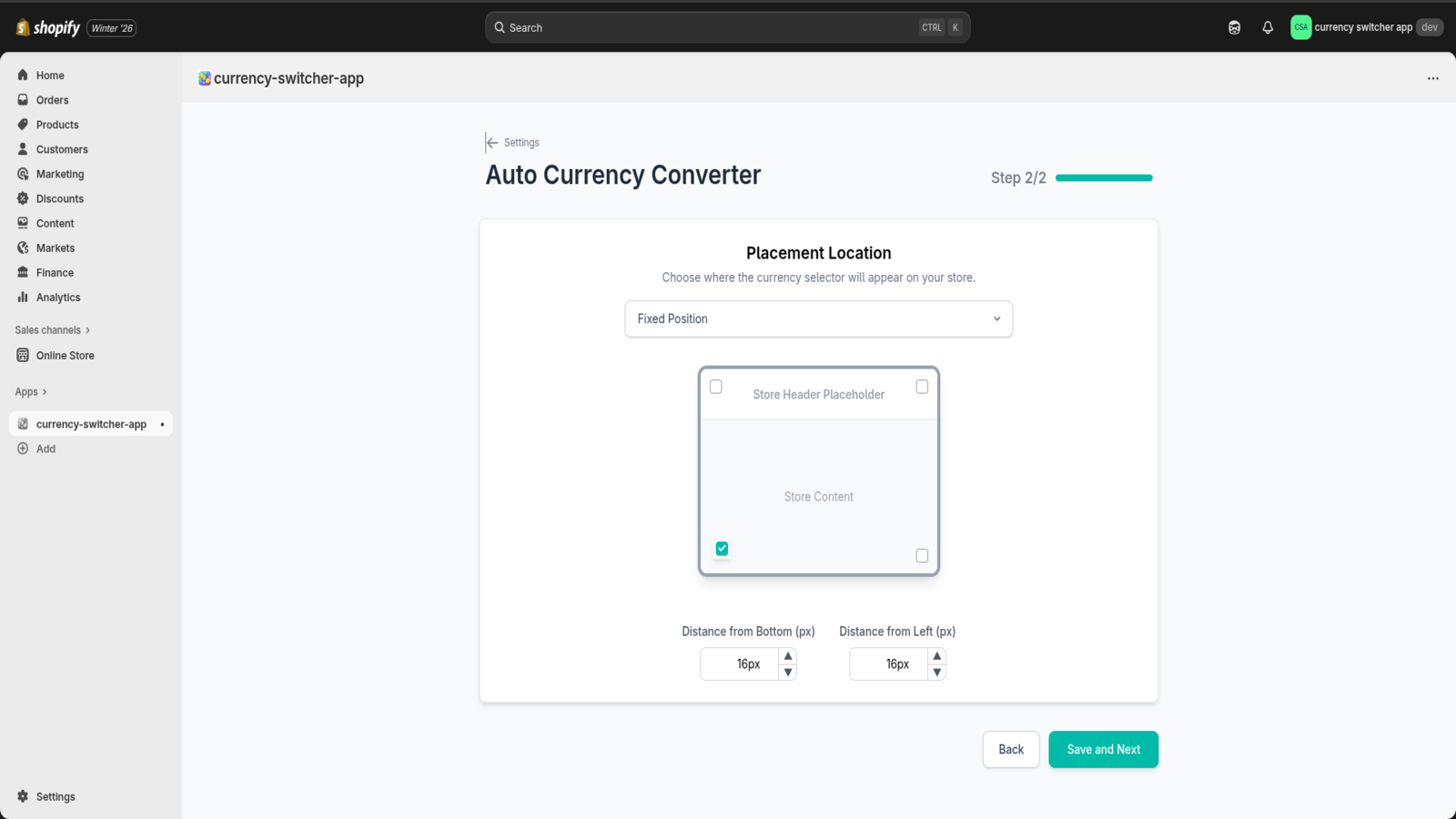Open the notifications bell
This screenshot has height=819, width=1456.
pyautogui.click(x=1268, y=27)
